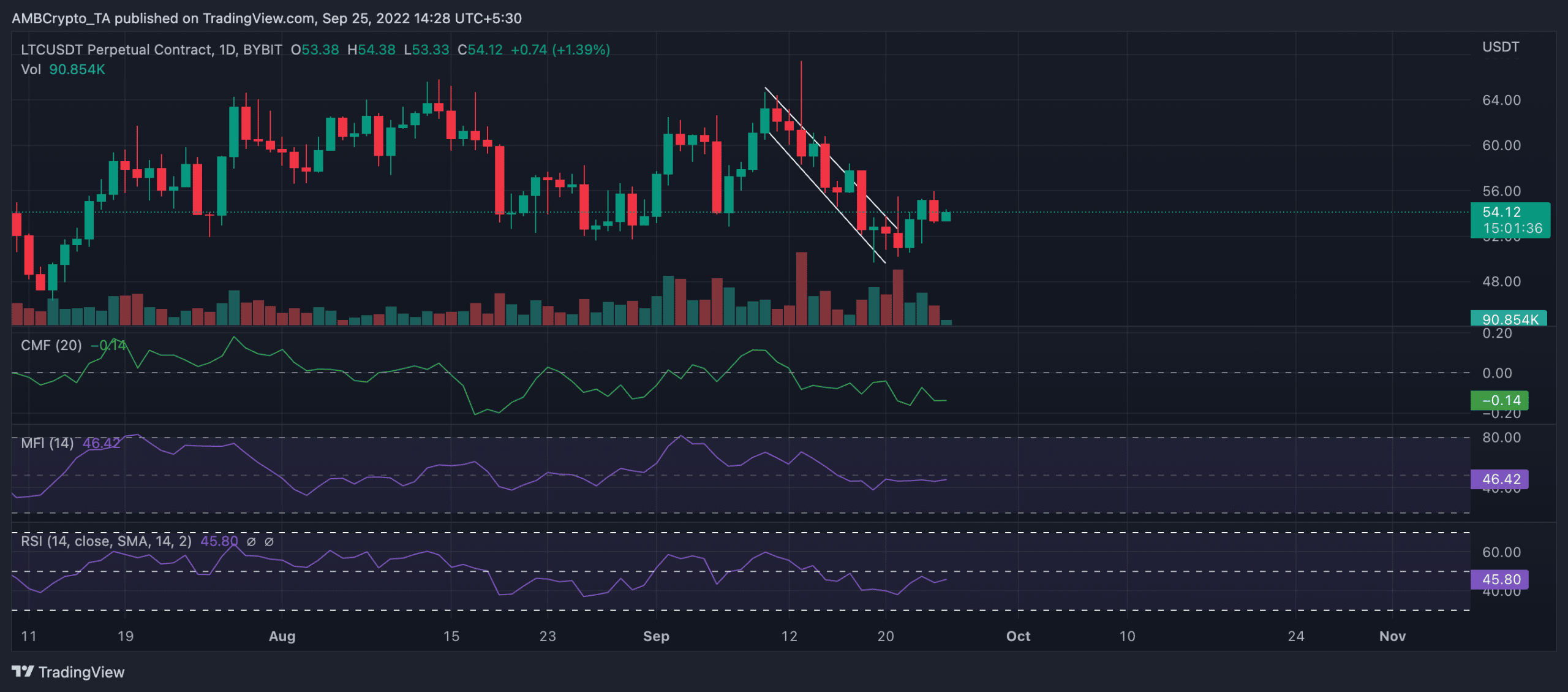Click the CMF (20) indicator label

51,345
